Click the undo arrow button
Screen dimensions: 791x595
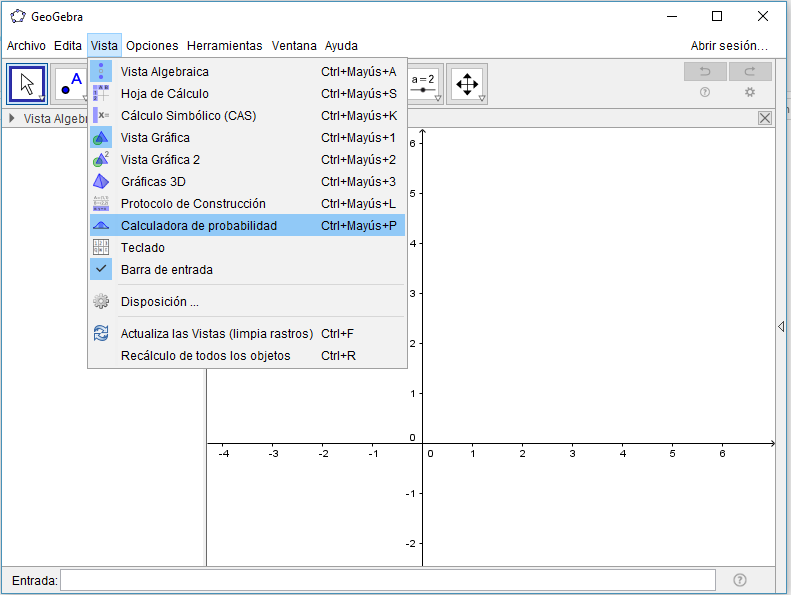point(705,71)
